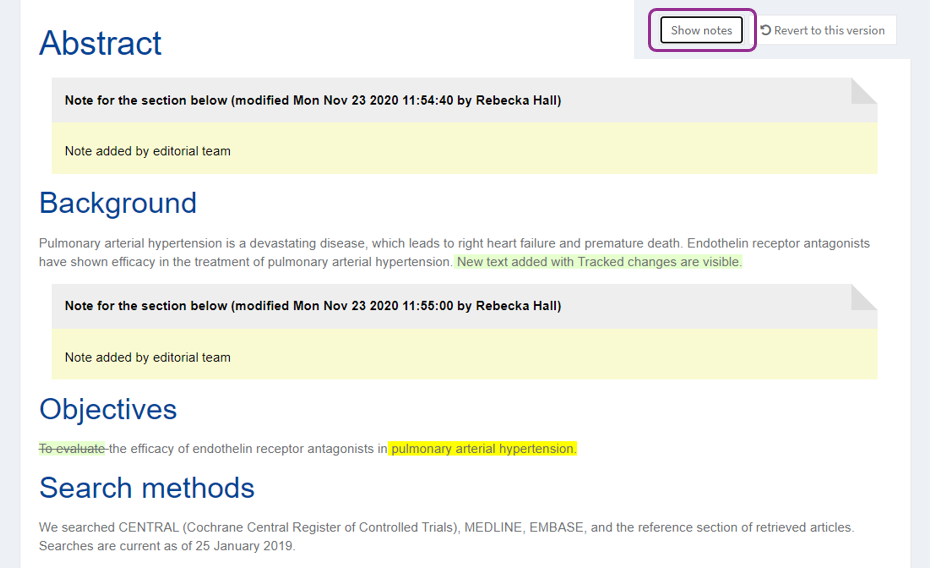The height and width of the screenshot is (574, 935).
Task: Click 'Searches are current as of 25 January 2019'
Action: (x=167, y=546)
